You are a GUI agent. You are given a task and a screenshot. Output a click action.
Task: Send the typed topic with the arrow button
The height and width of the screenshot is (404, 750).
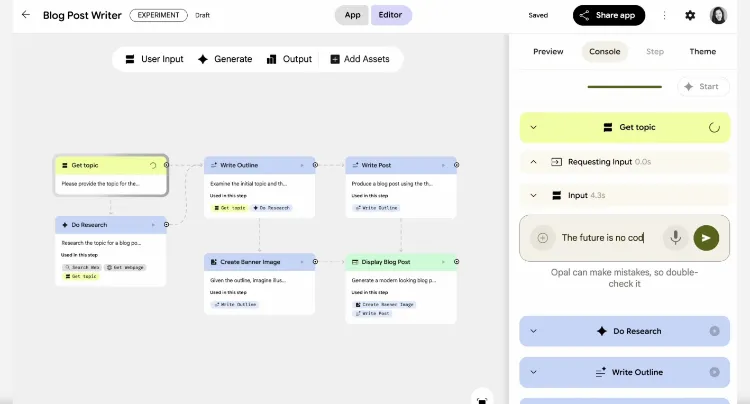[706, 238]
